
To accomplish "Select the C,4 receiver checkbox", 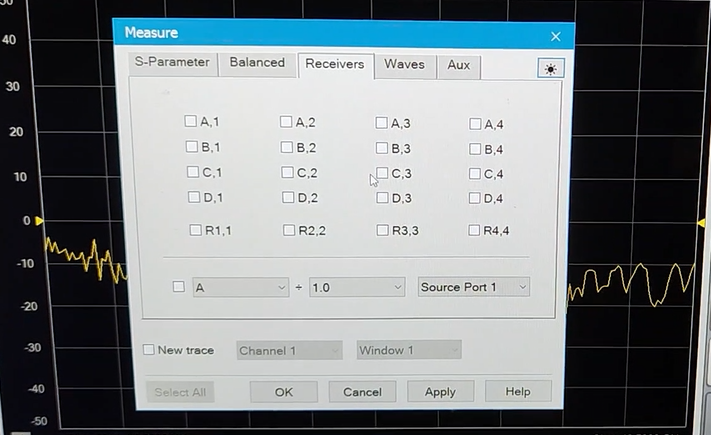I will (x=474, y=173).
